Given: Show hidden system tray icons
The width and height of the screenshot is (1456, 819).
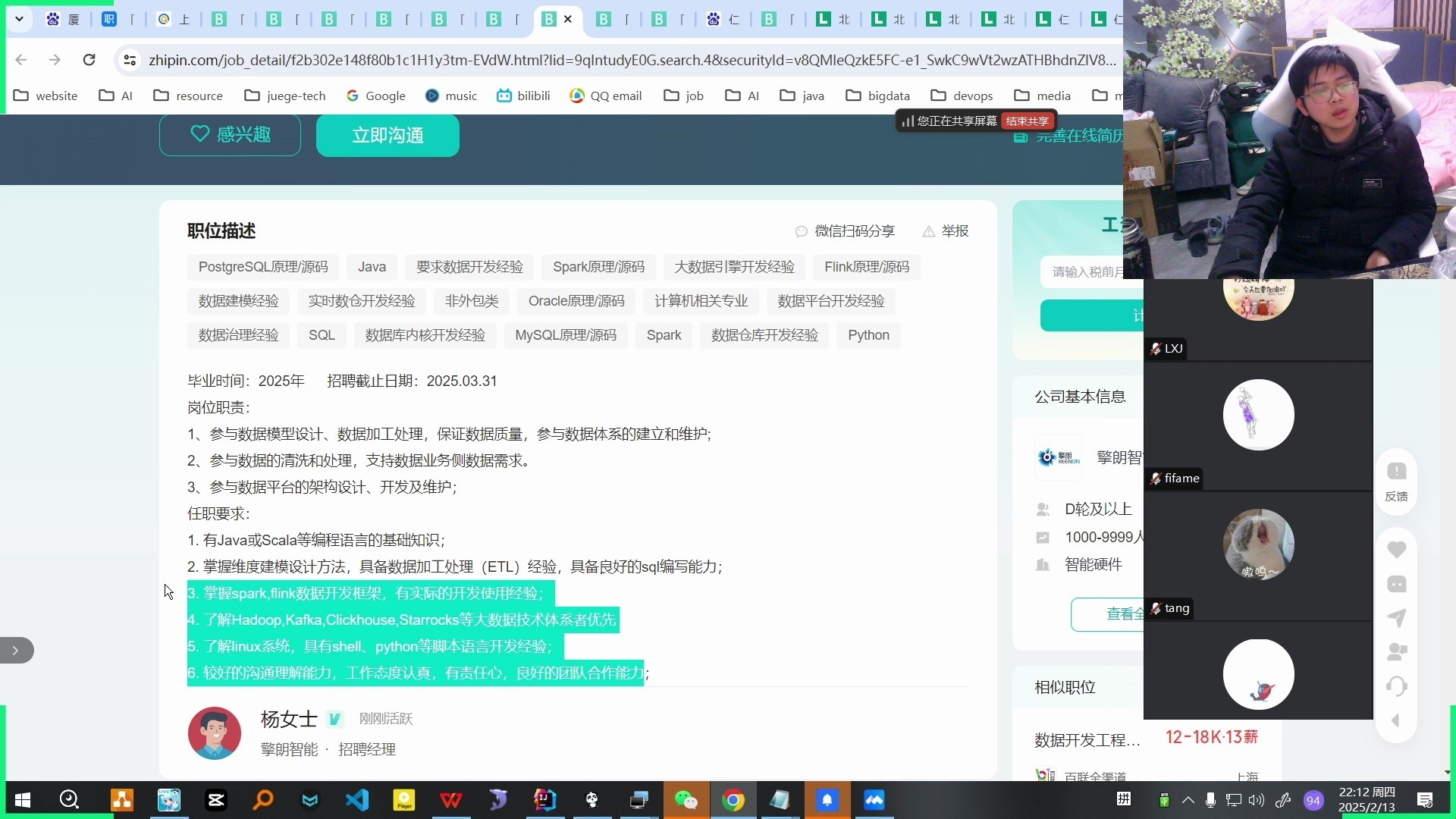Looking at the screenshot, I should click(1188, 800).
